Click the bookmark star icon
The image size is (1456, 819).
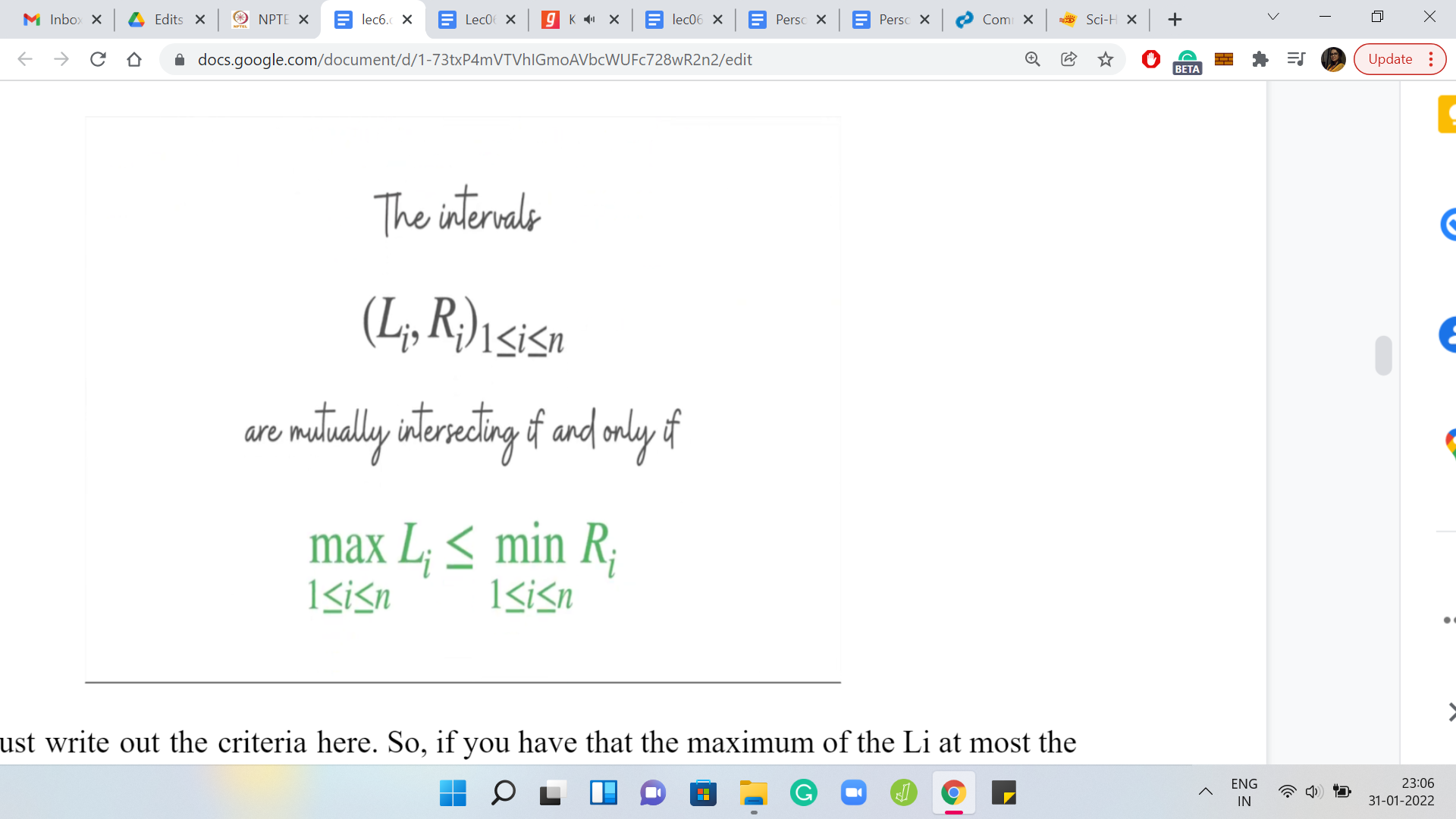tap(1106, 59)
